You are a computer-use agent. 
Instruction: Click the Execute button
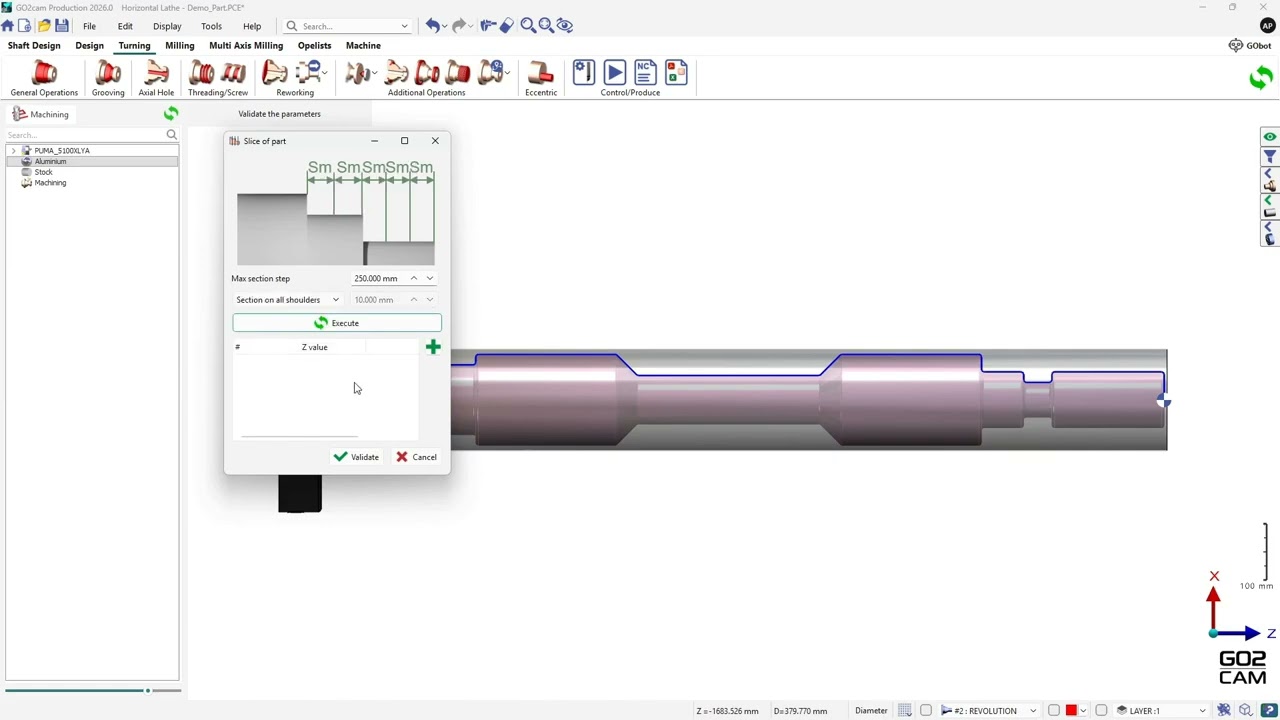coord(336,323)
